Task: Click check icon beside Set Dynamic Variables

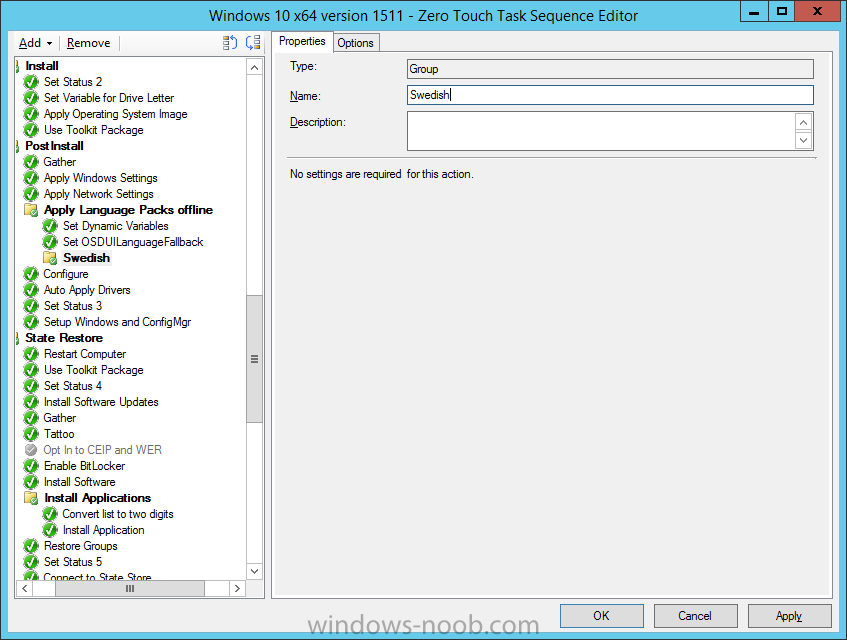Action: (x=50, y=226)
